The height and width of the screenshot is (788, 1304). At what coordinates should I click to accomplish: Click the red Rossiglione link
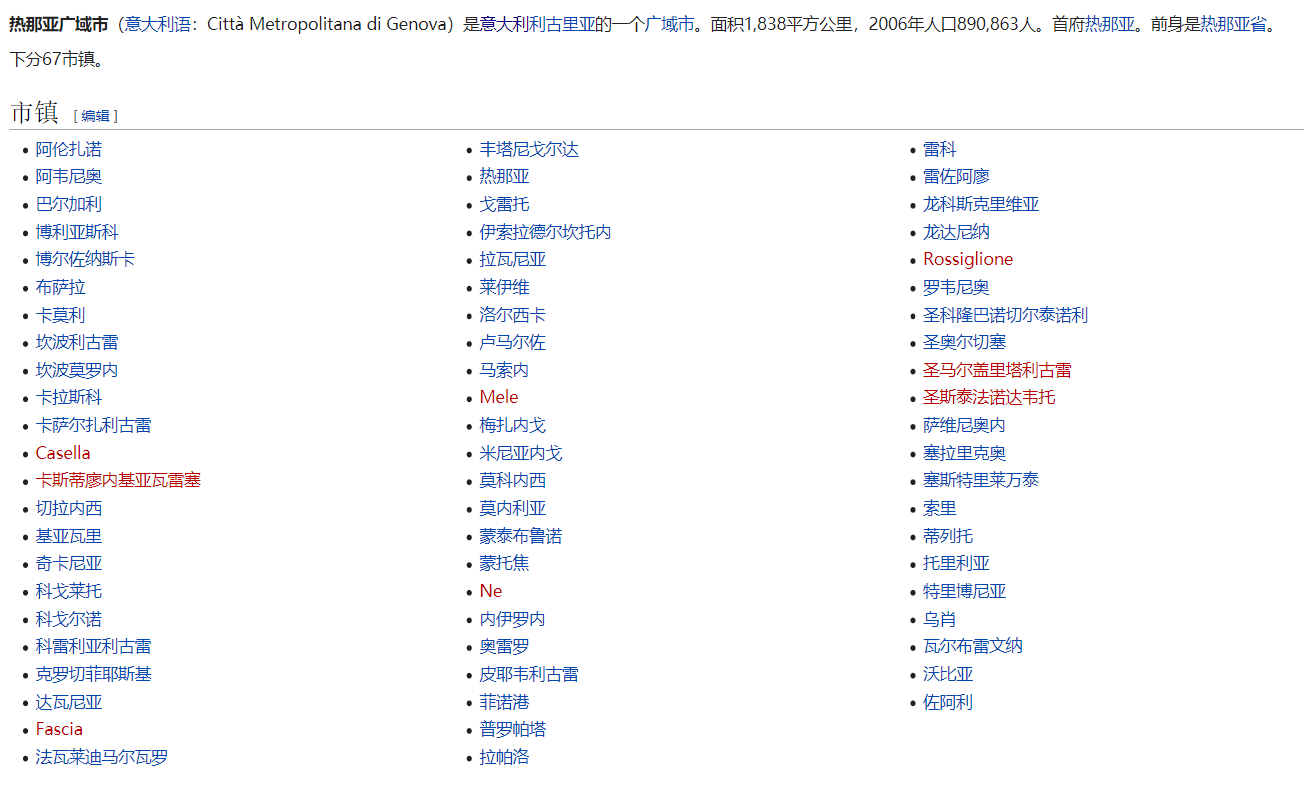tap(968, 260)
